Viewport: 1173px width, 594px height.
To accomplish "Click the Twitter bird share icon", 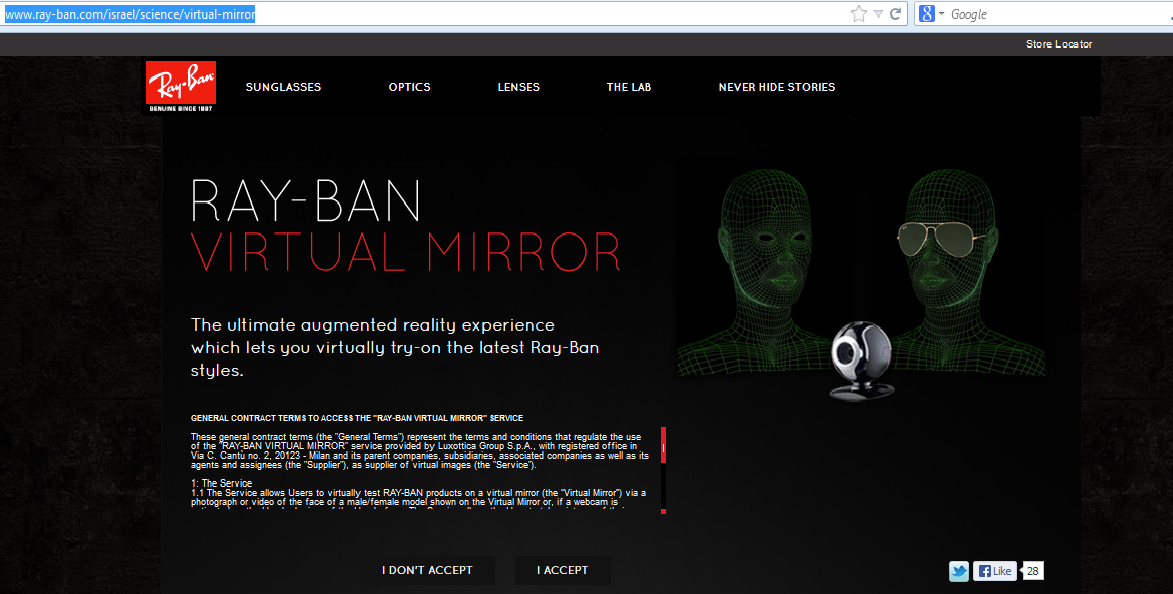I will pos(959,571).
